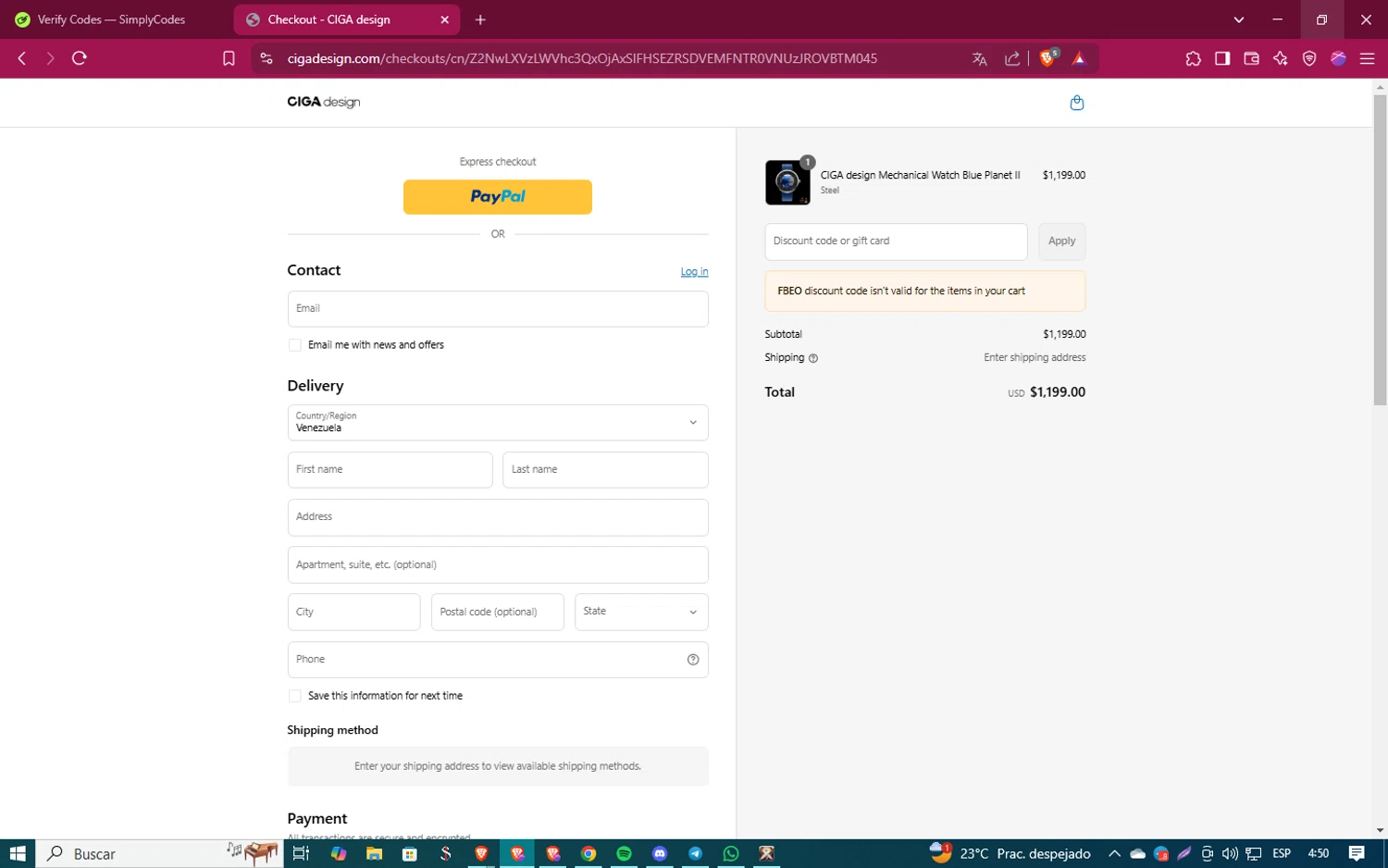Expand the State dropdown

coord(641,612)
